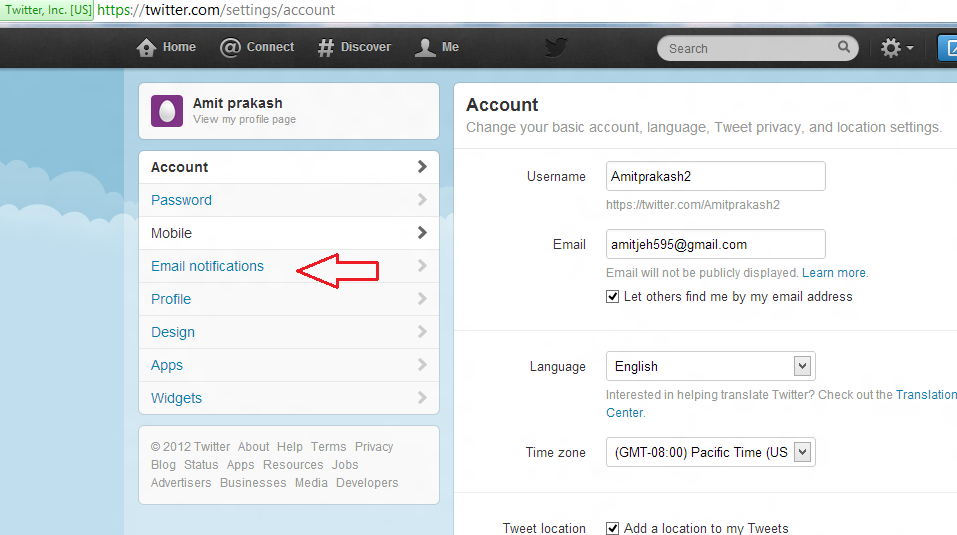Click footer Advertisers link
This screenshot has width=957, height=535.
pyautogui.click(x=181, y=483)
